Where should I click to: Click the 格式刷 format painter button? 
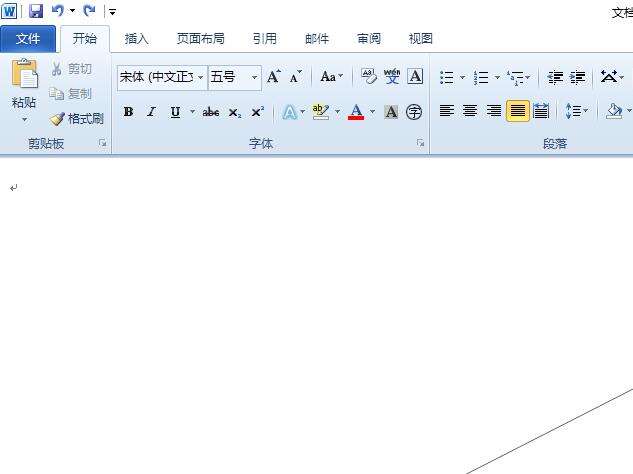pyautogui.click(x=77, y=119)
